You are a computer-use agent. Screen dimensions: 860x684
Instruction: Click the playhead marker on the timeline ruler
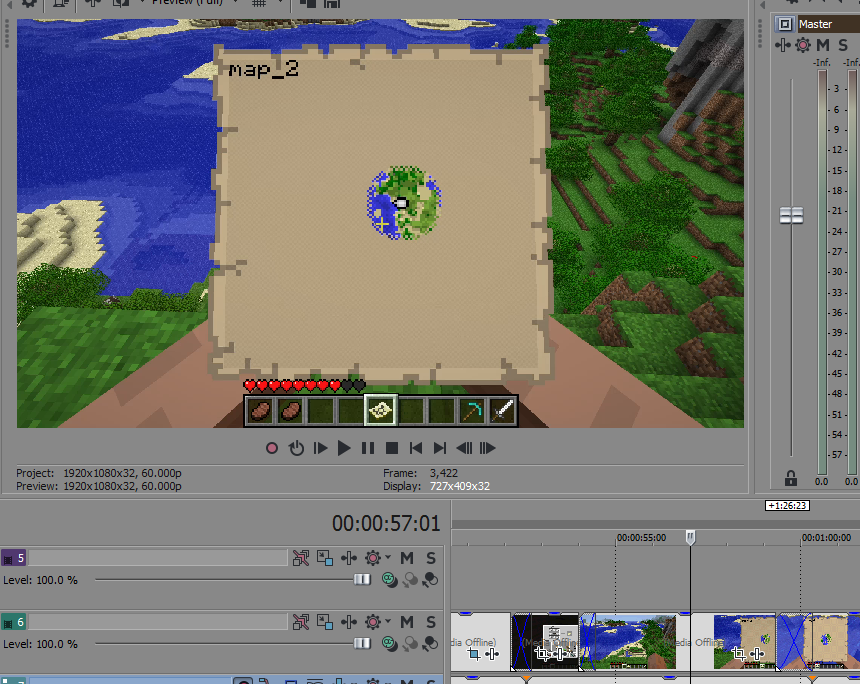(x=691, y=537)
